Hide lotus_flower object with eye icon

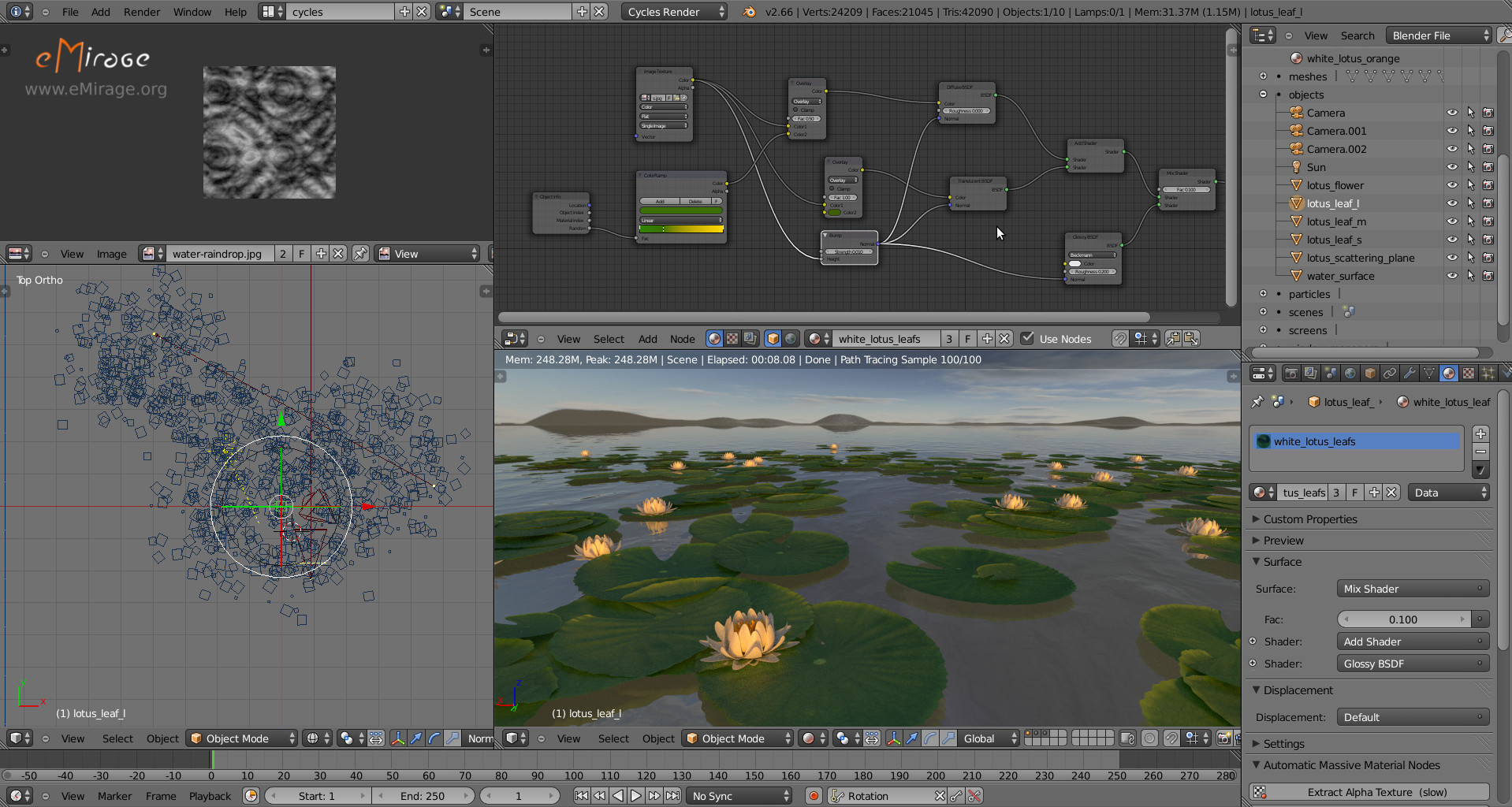pyautogui.click(x=1452, y=185)
